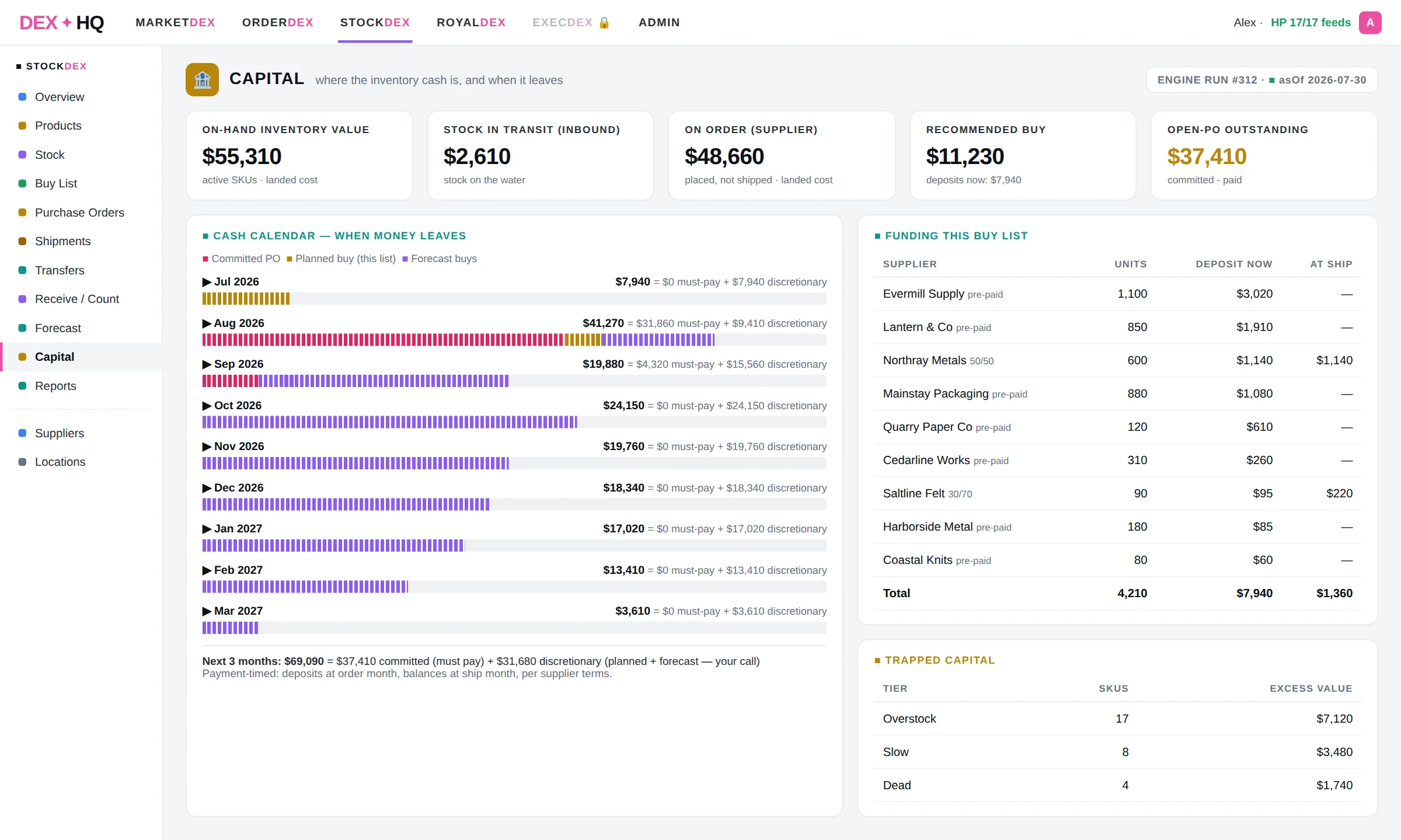
Task: Open the Buy List sidebar link
Action: pyautogui.click(x=81, y=183)
